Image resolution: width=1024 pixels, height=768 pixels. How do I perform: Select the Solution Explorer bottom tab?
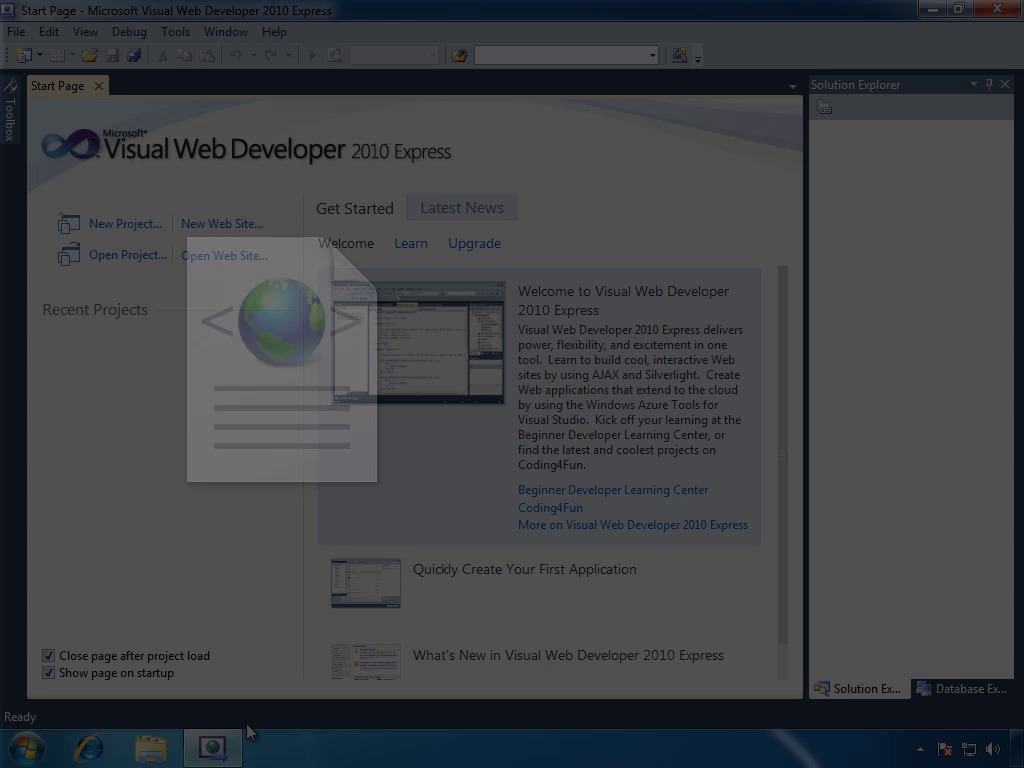[859, 688]
